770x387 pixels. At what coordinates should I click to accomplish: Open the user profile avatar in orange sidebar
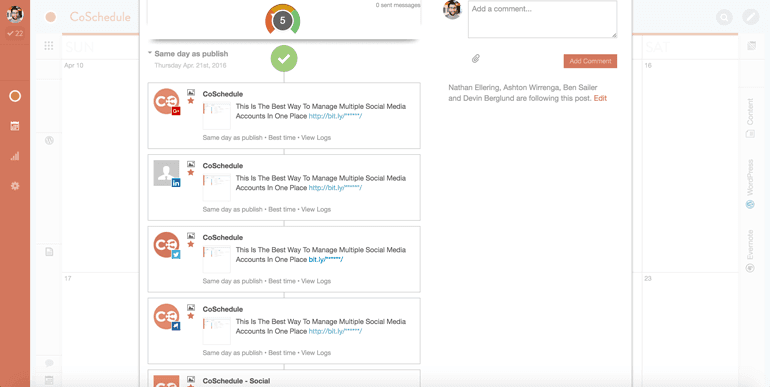15,14
